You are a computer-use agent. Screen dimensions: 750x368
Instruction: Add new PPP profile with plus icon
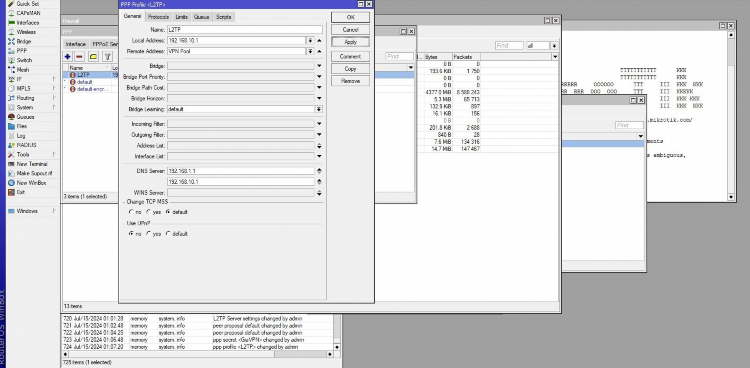(67, 57)
